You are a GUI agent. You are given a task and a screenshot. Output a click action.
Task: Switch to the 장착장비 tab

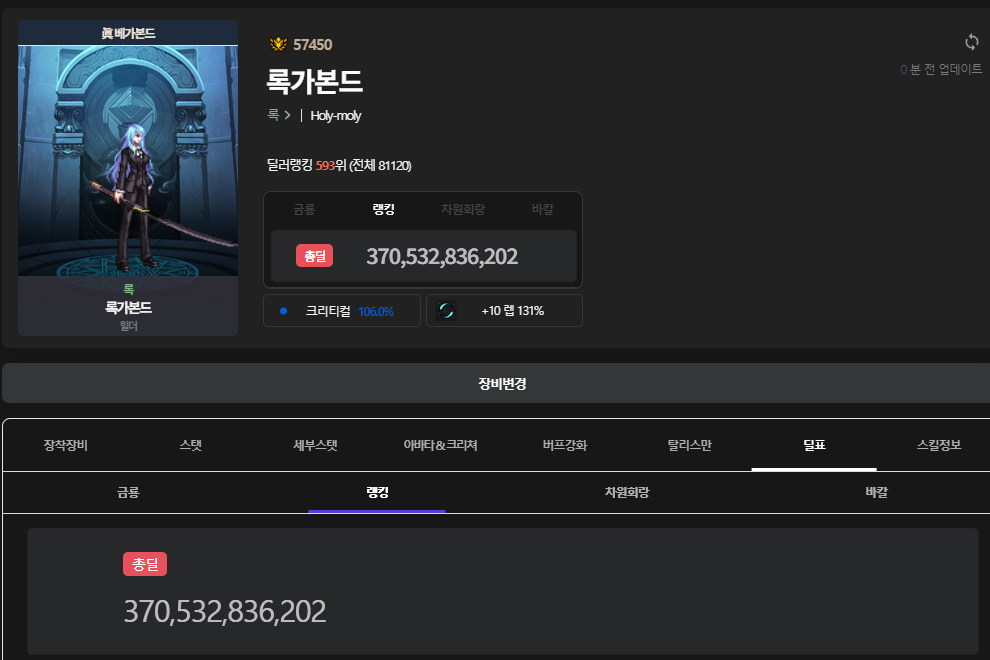66,445
